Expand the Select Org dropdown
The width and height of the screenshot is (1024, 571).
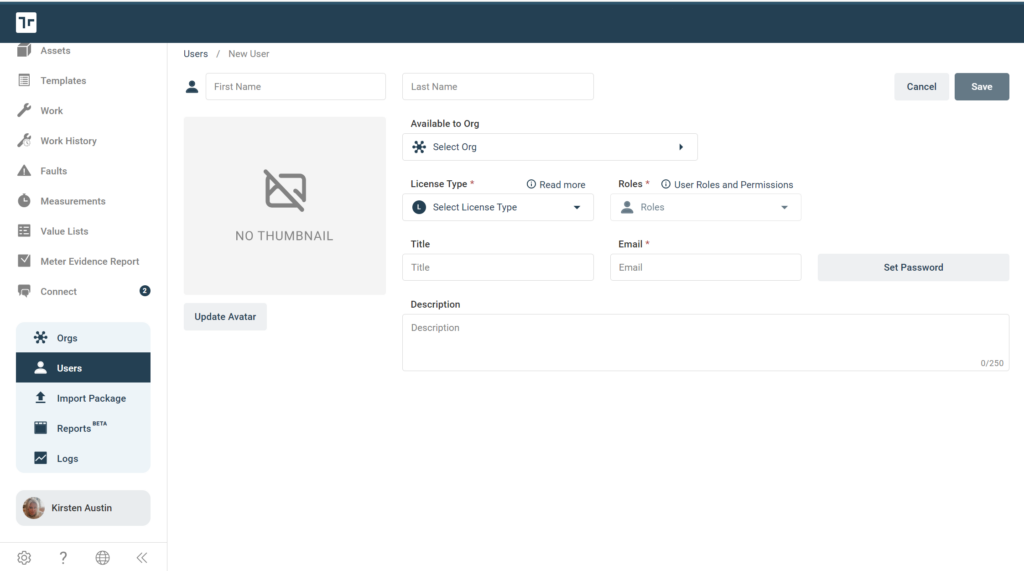pos(550,147)
